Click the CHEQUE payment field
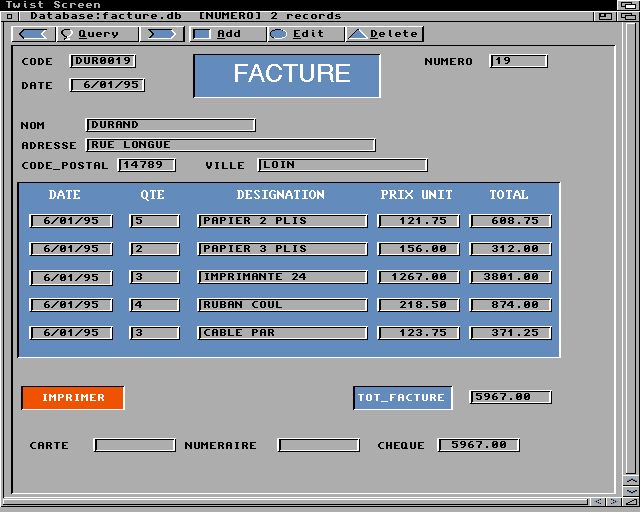Screen dimensions: 640x512 (479, 445)
